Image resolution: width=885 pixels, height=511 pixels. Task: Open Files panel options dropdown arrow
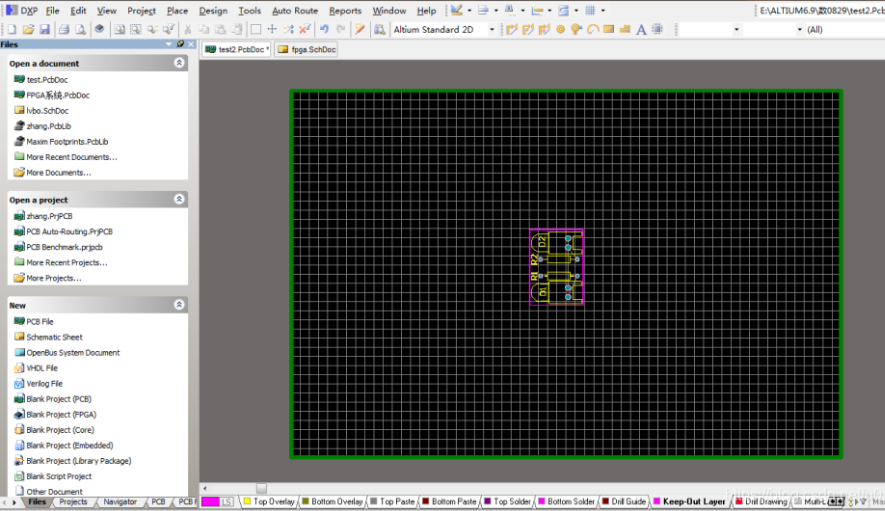(x=169, y=44)
